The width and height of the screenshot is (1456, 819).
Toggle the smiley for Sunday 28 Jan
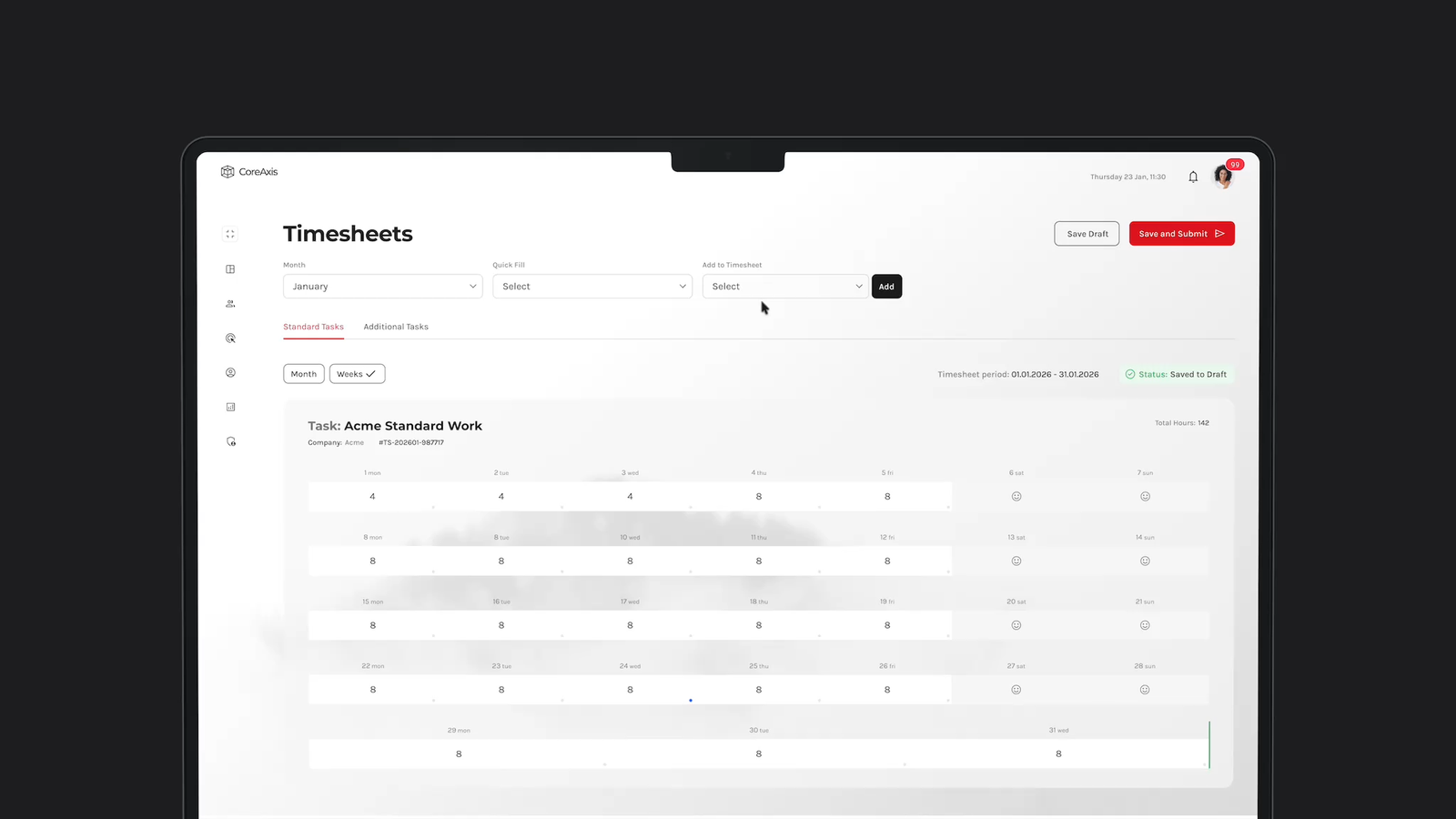[x=1145, y=689]
